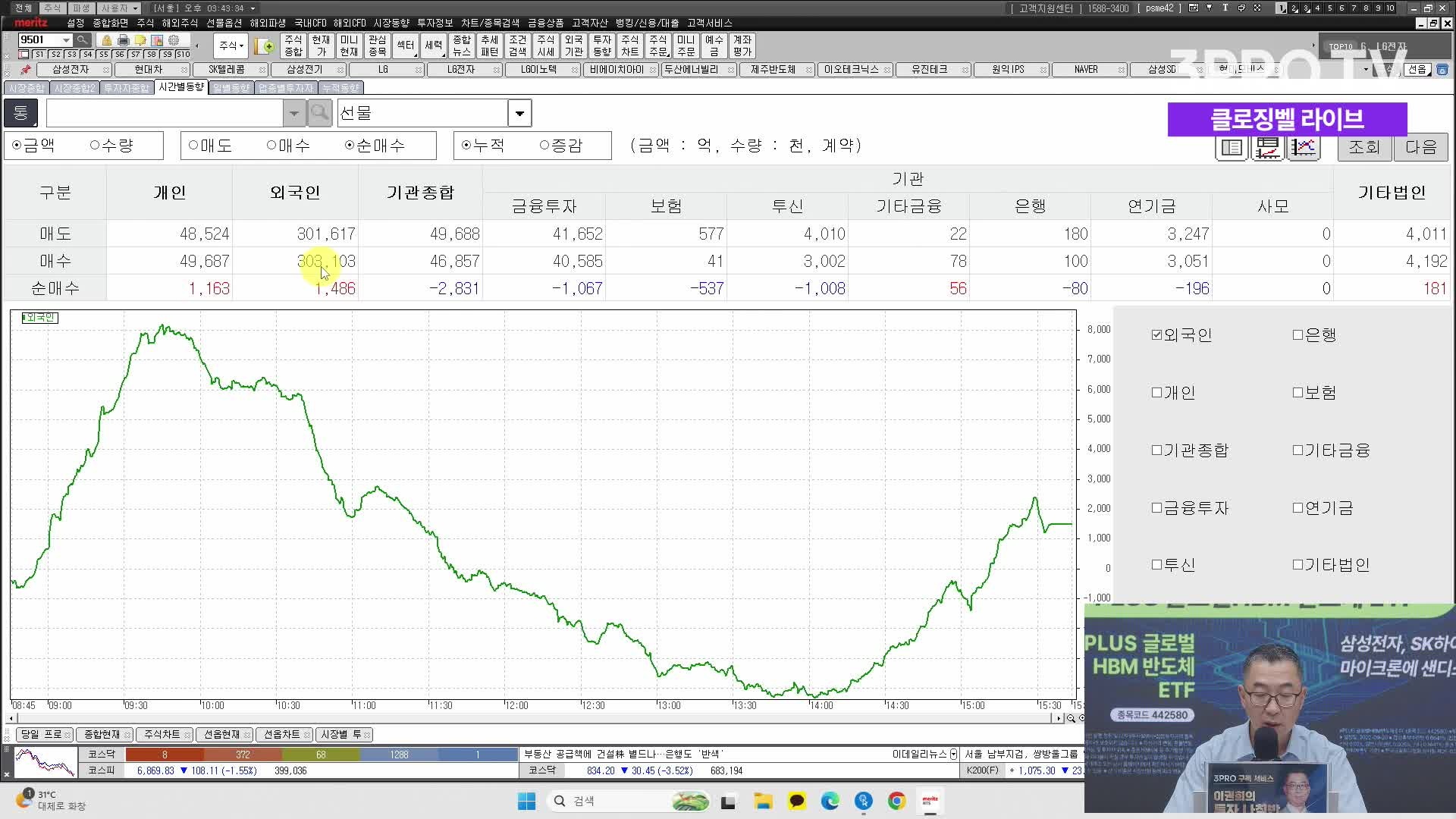The image size is (1456, 819).
Task: Open Microsoft Edge from the taskbar
Action: click(830, 801)
